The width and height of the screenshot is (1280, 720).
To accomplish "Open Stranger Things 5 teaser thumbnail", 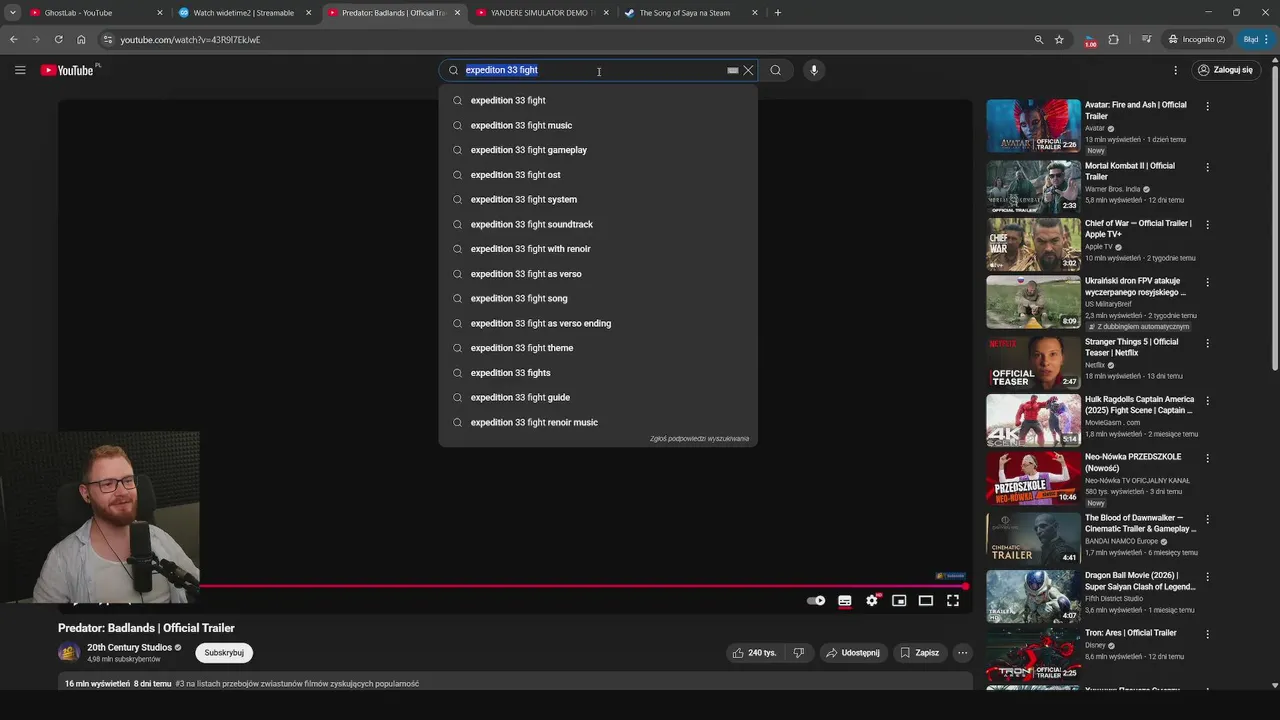I will point(1033,362).
